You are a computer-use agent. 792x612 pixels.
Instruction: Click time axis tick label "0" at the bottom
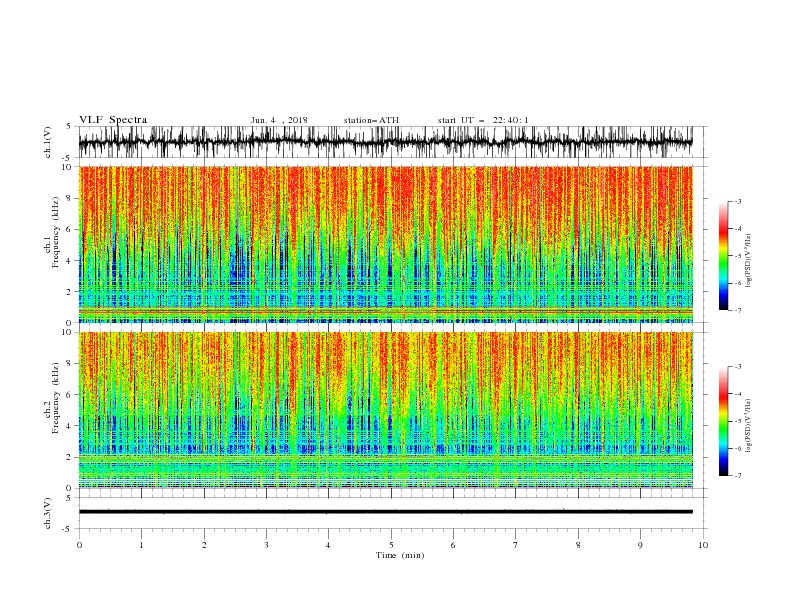click(79, 545)
